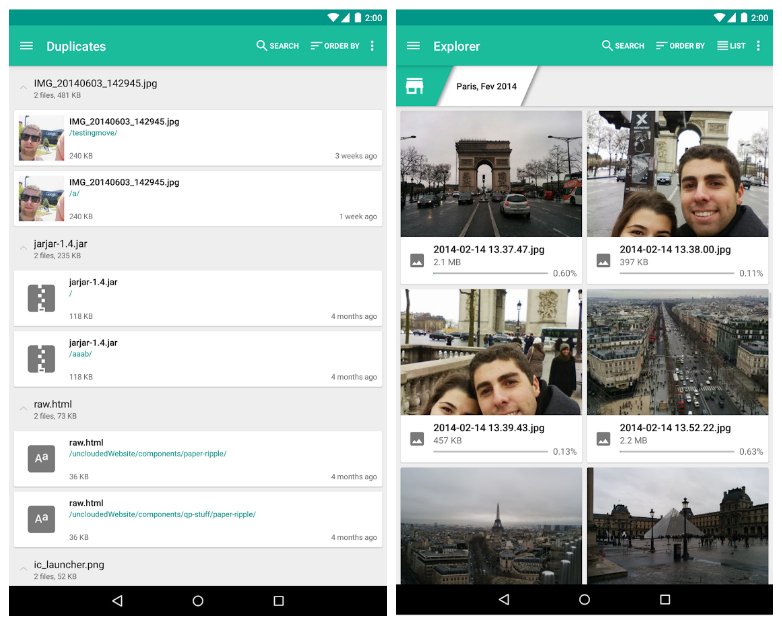Open the /a/ folder path link

[x=74, y=194]
